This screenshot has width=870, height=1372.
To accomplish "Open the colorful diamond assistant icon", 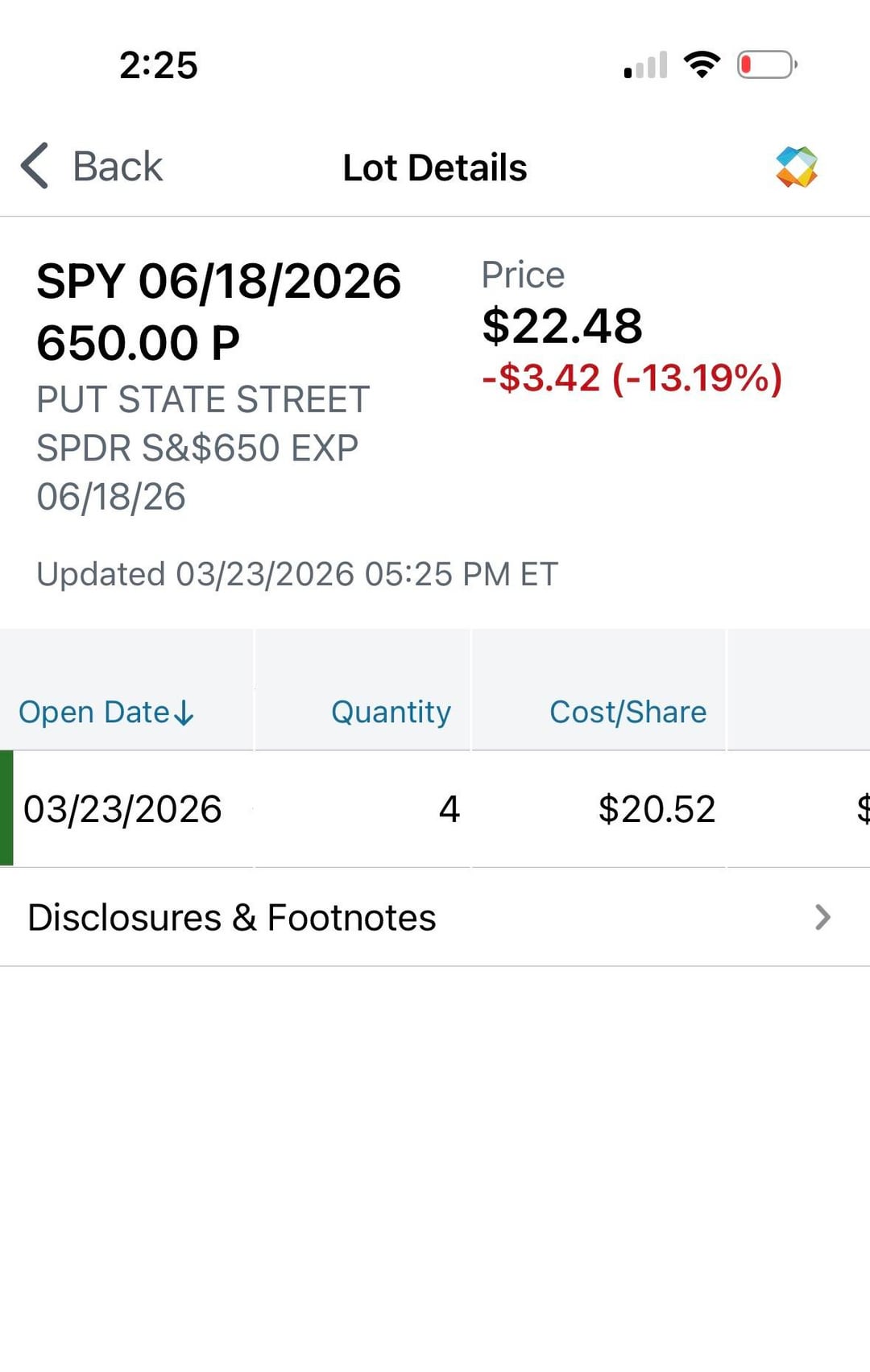I will (x=796, y=167).
